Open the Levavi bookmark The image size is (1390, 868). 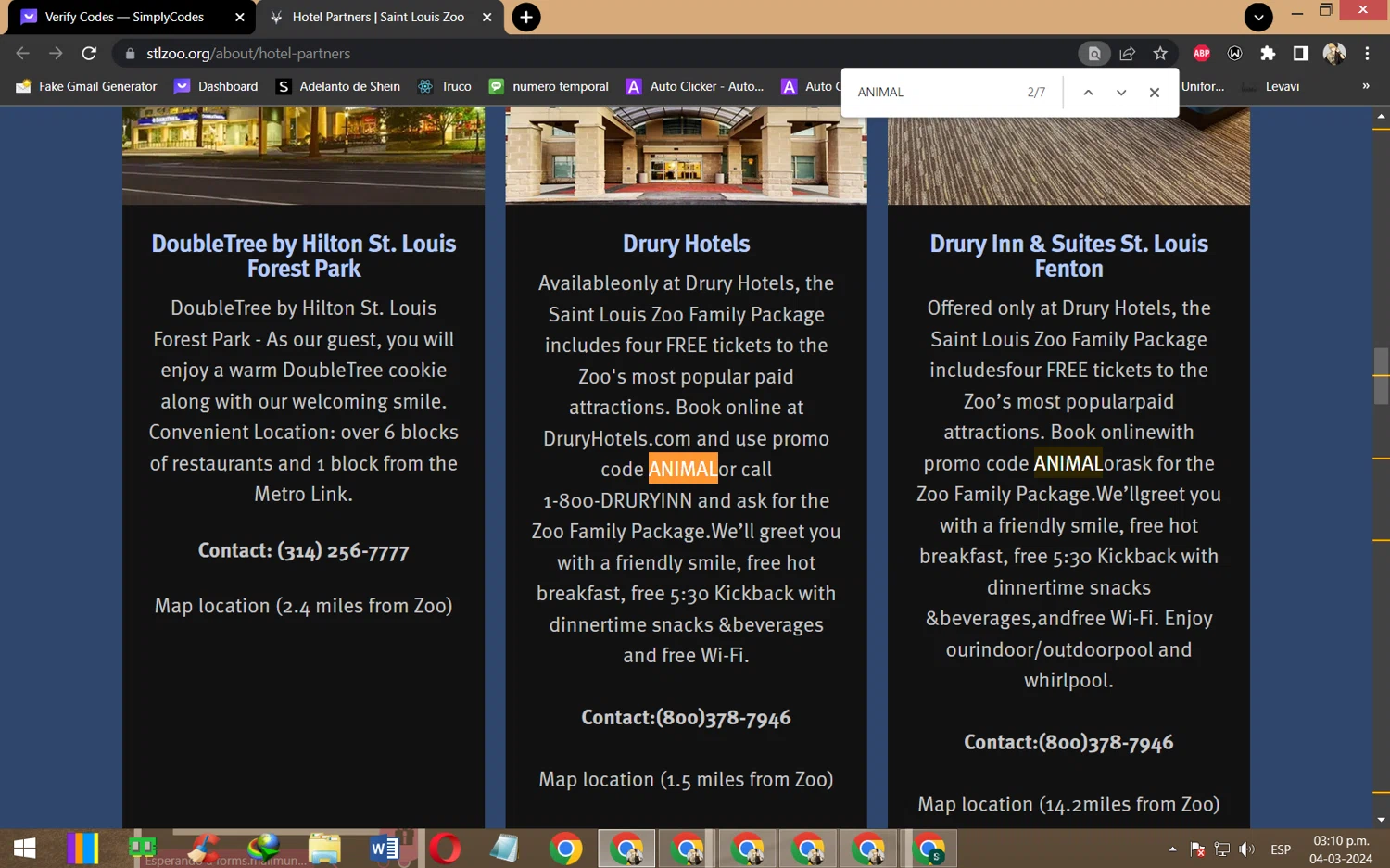click(x=1270, y=86)
